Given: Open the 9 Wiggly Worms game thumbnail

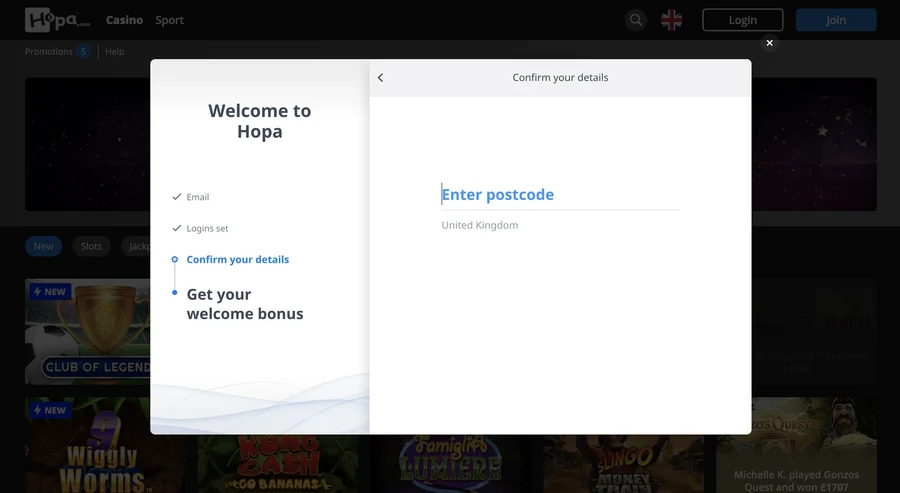Looking at the screenshot, I should (x=87, y=445).
